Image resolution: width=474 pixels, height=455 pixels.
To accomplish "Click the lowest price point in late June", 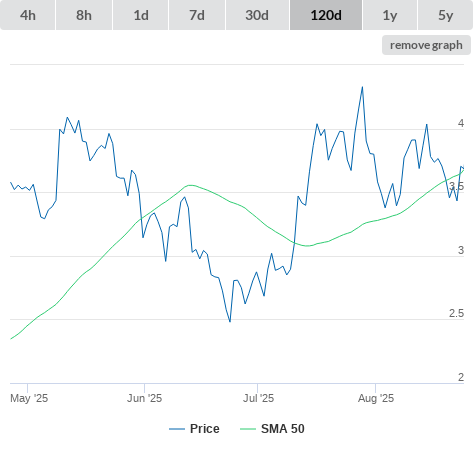I will tap(230, 321).
